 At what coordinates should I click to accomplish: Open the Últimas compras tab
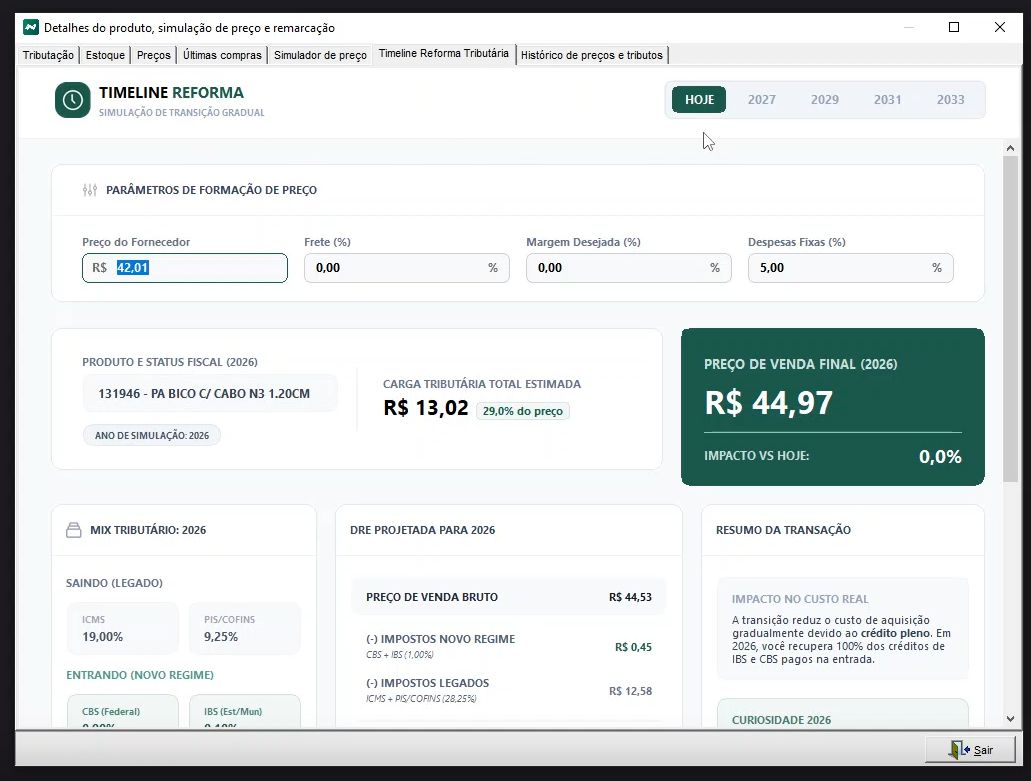pyautogui.click(x=222, y=55)
